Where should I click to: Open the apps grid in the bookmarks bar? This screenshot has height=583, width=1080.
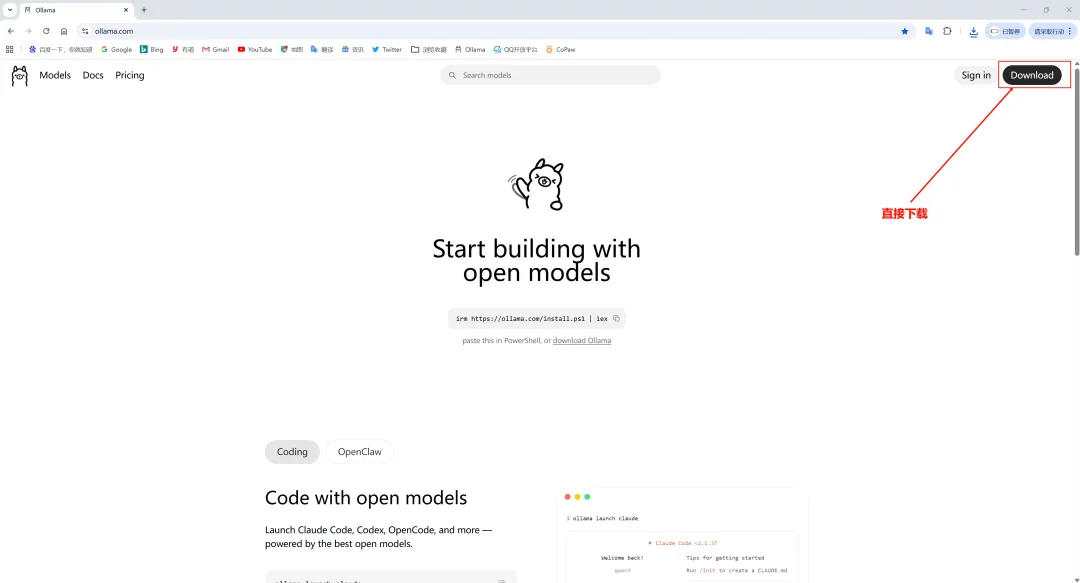10,50
